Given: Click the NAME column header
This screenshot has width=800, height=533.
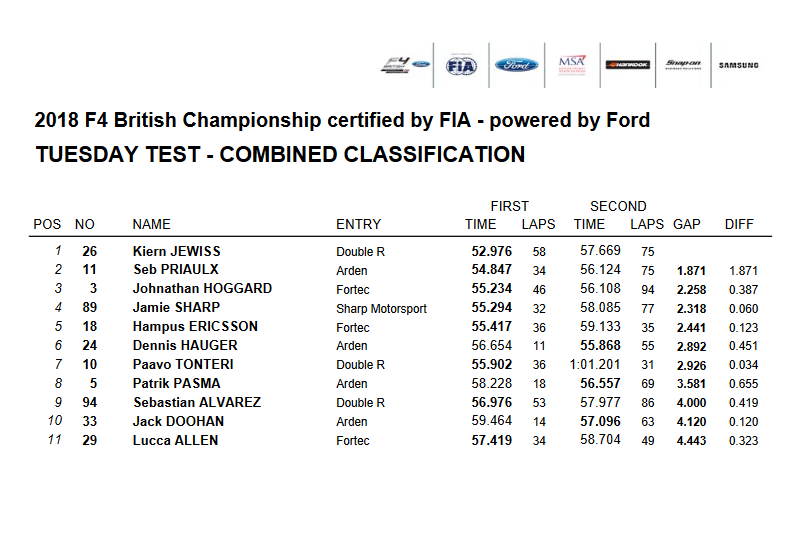Looking at the screenshot, I should (x=152, y=224).
